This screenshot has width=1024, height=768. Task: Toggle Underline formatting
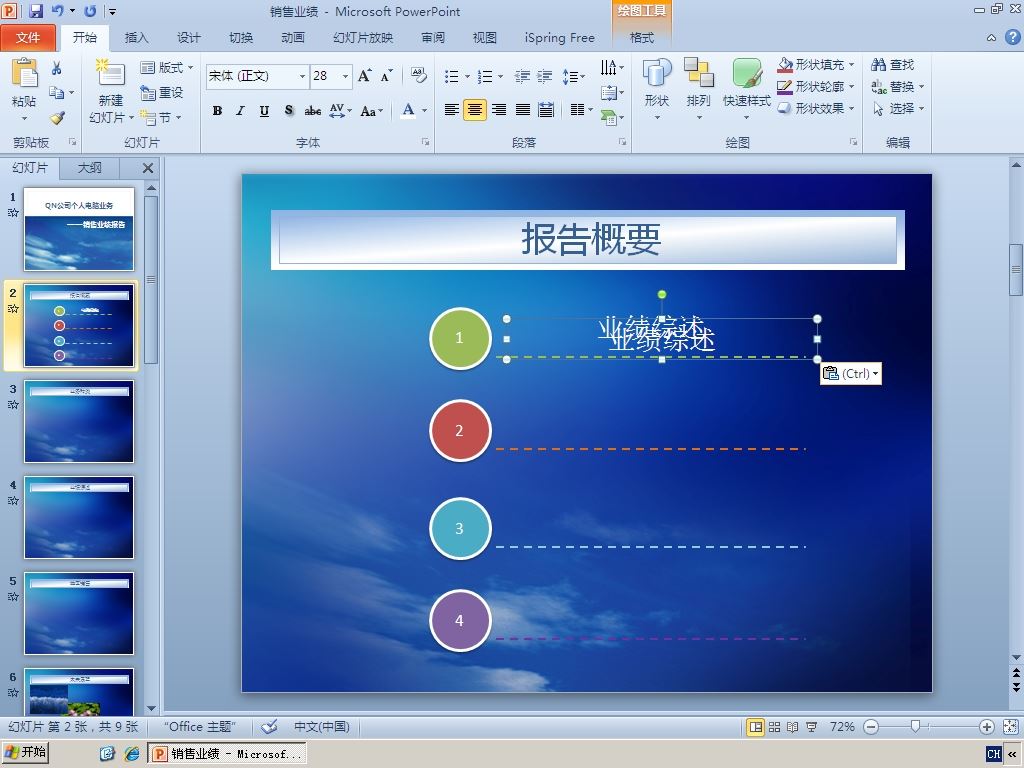(264, 111)
